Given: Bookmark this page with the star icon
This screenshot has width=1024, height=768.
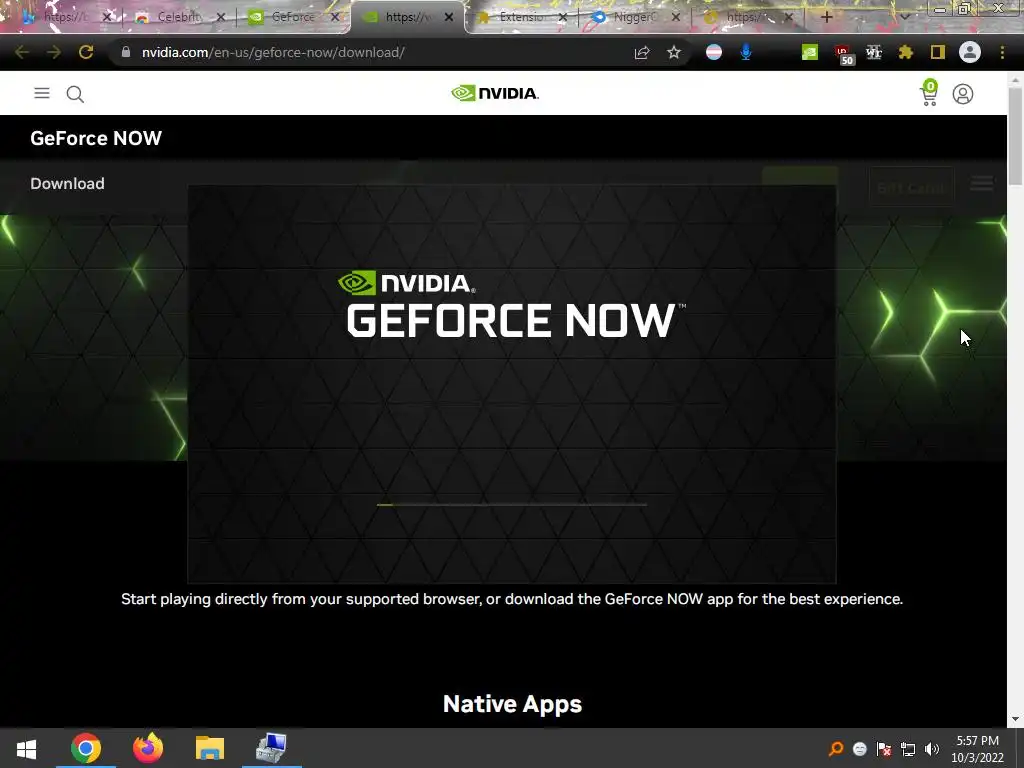Looking at the screenshot, I should click(x=674, y=52).
